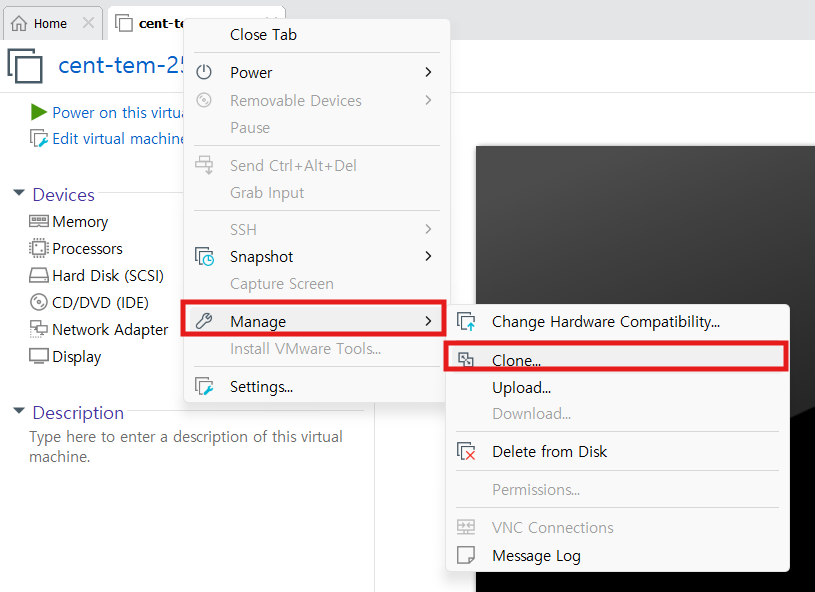Expand the SSH submenu arrow
The image size is (815, 592).
[428, 229]
